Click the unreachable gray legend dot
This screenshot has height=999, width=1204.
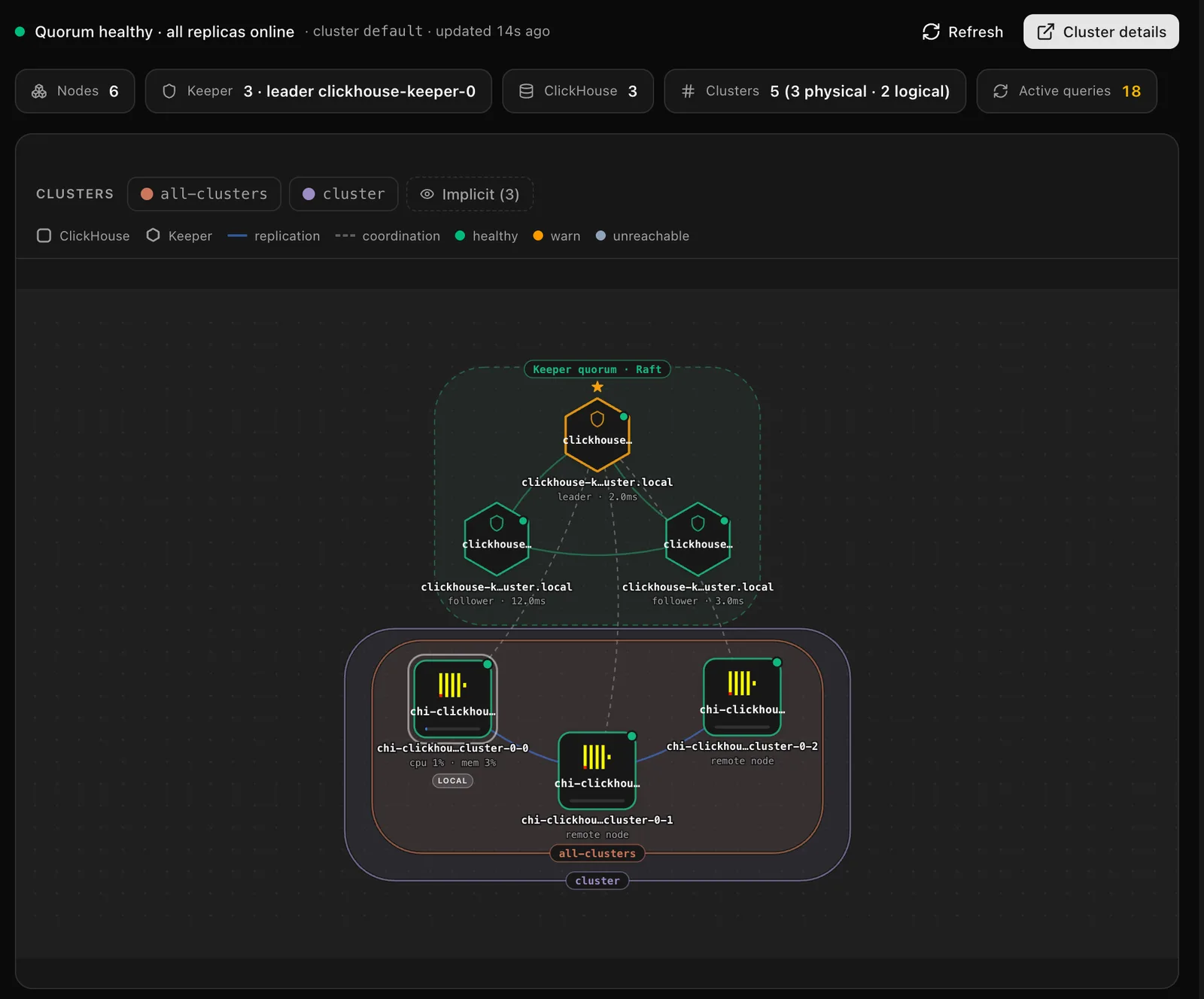tap(600, 235)
